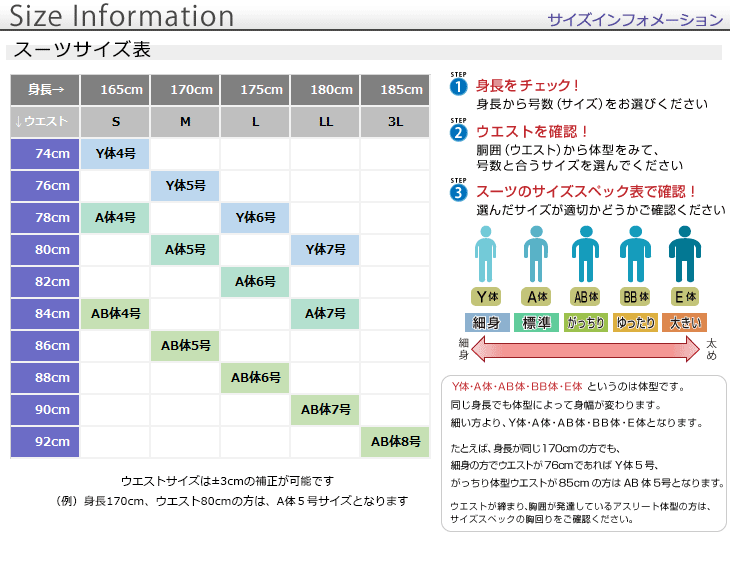Select the AB体8号 size cell

pos(395,442)
